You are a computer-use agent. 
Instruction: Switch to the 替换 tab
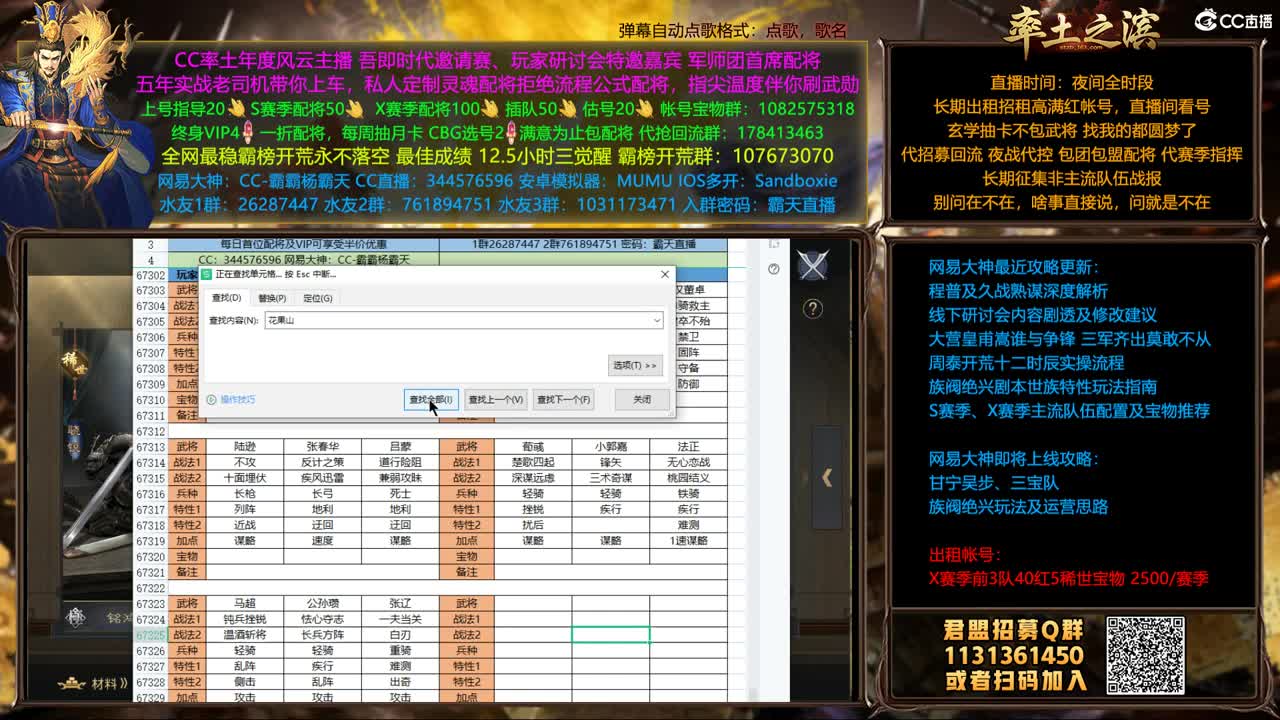pyautogui.click(x=272, y=298)
